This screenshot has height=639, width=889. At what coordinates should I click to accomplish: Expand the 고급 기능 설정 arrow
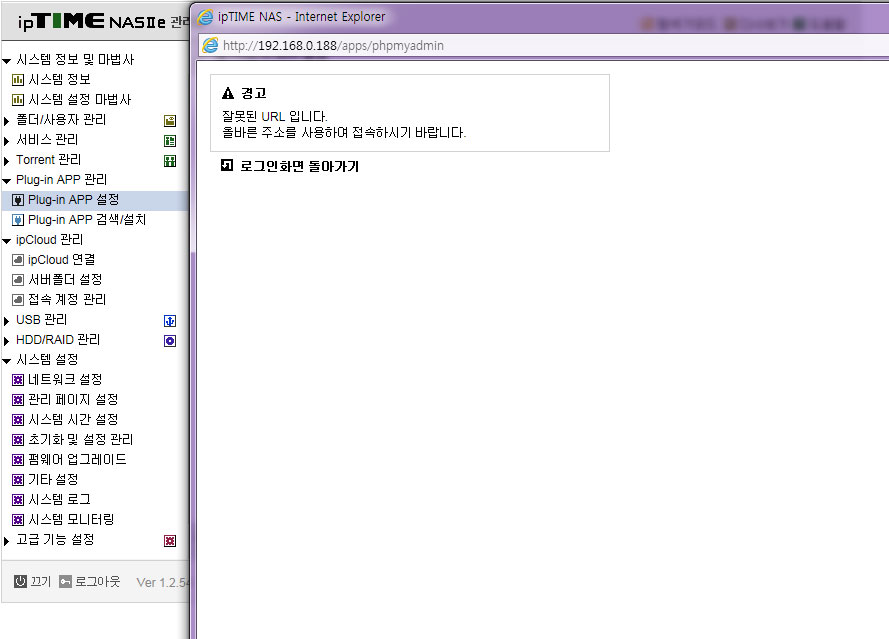tap(6, 541)
